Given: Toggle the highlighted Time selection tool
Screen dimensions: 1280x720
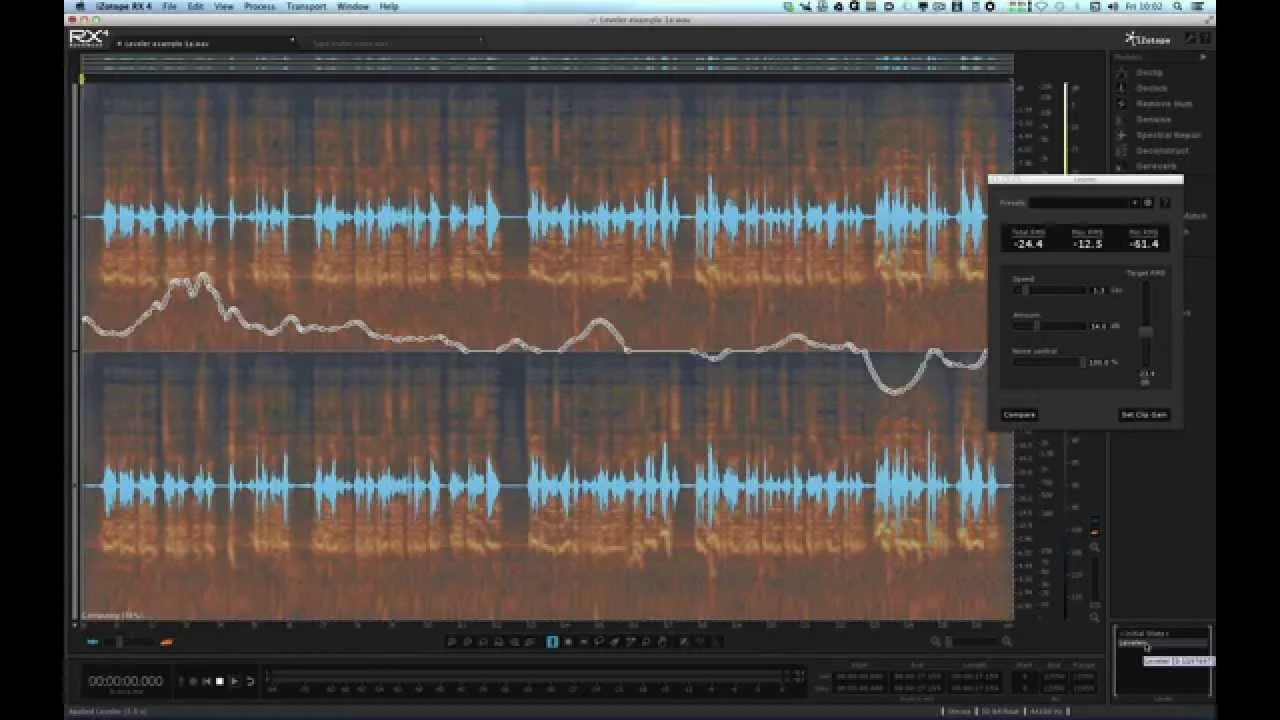Looking at the screenshot, I should 553,642.
